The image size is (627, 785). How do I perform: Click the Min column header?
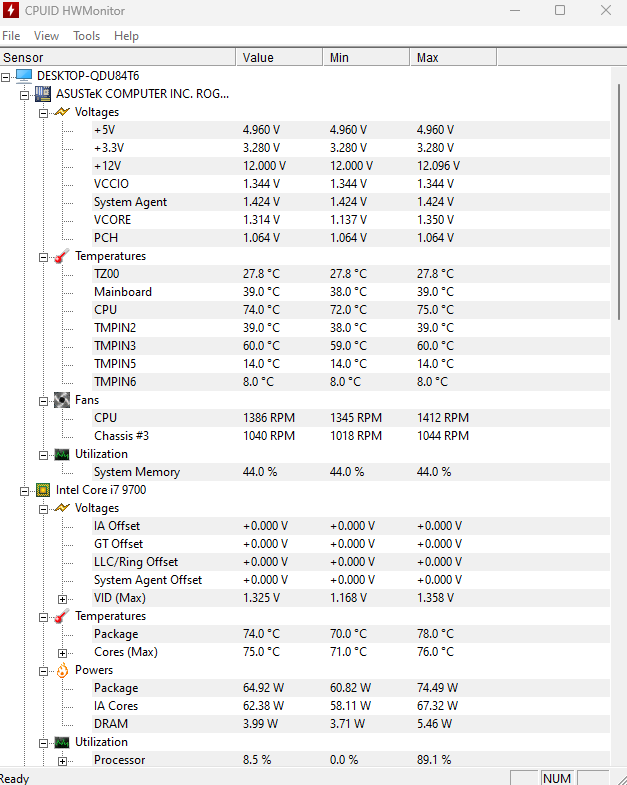[x=366, y=58]
